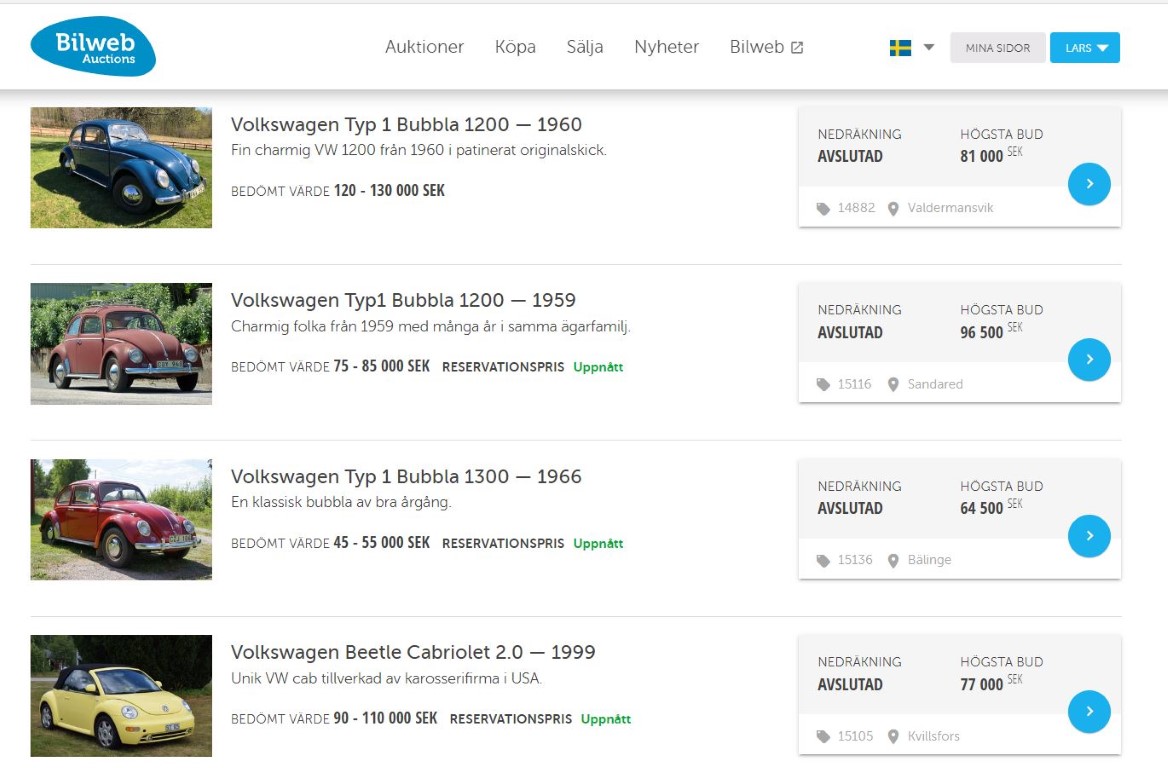Open Volkswagen Beetle Cabriolet 2.0 title
This screenshot has height=768, width=1168.
tap(412, 652)
